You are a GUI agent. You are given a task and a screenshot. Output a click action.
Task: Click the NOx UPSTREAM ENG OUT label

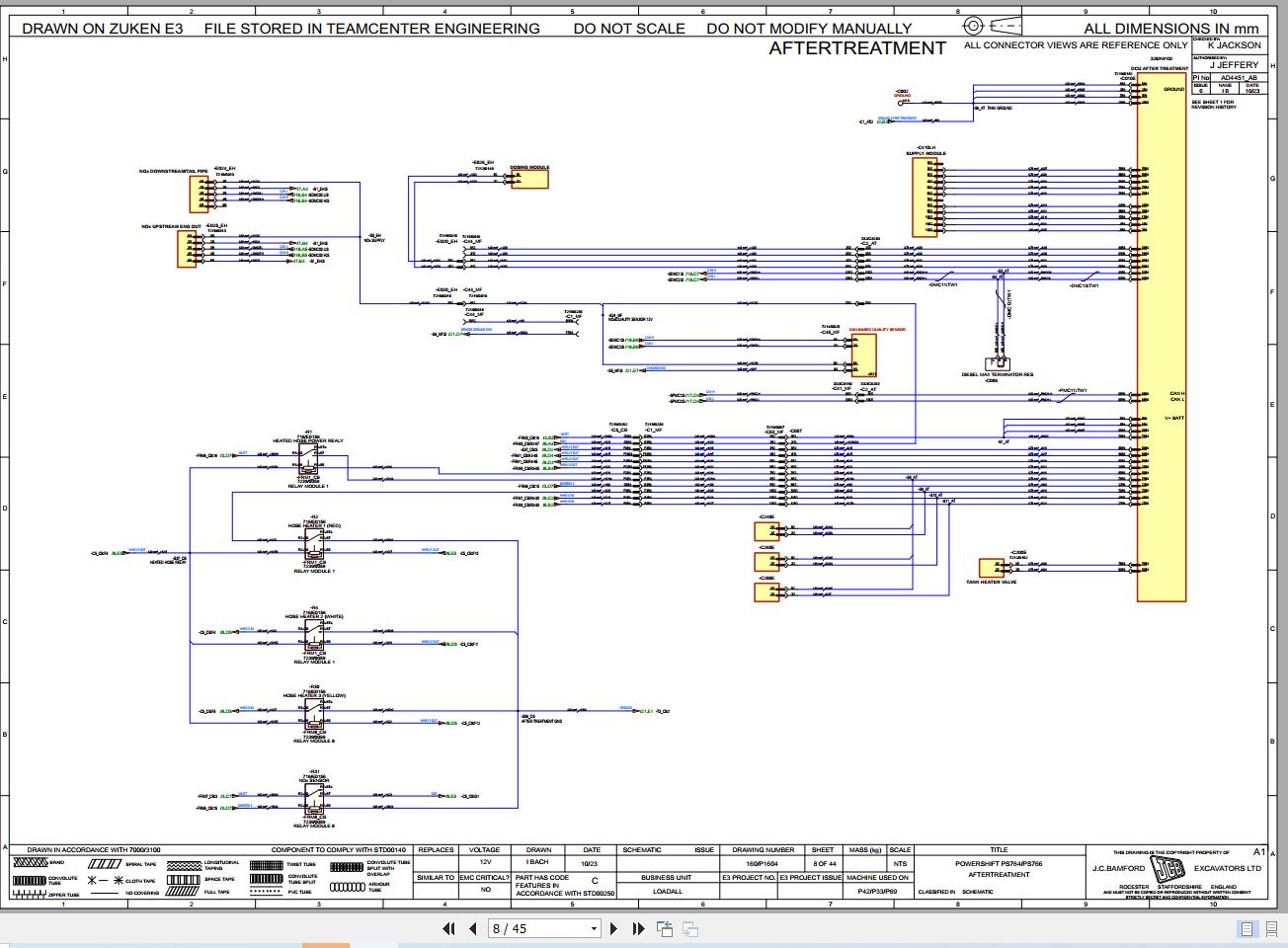(x=171, y=226)
